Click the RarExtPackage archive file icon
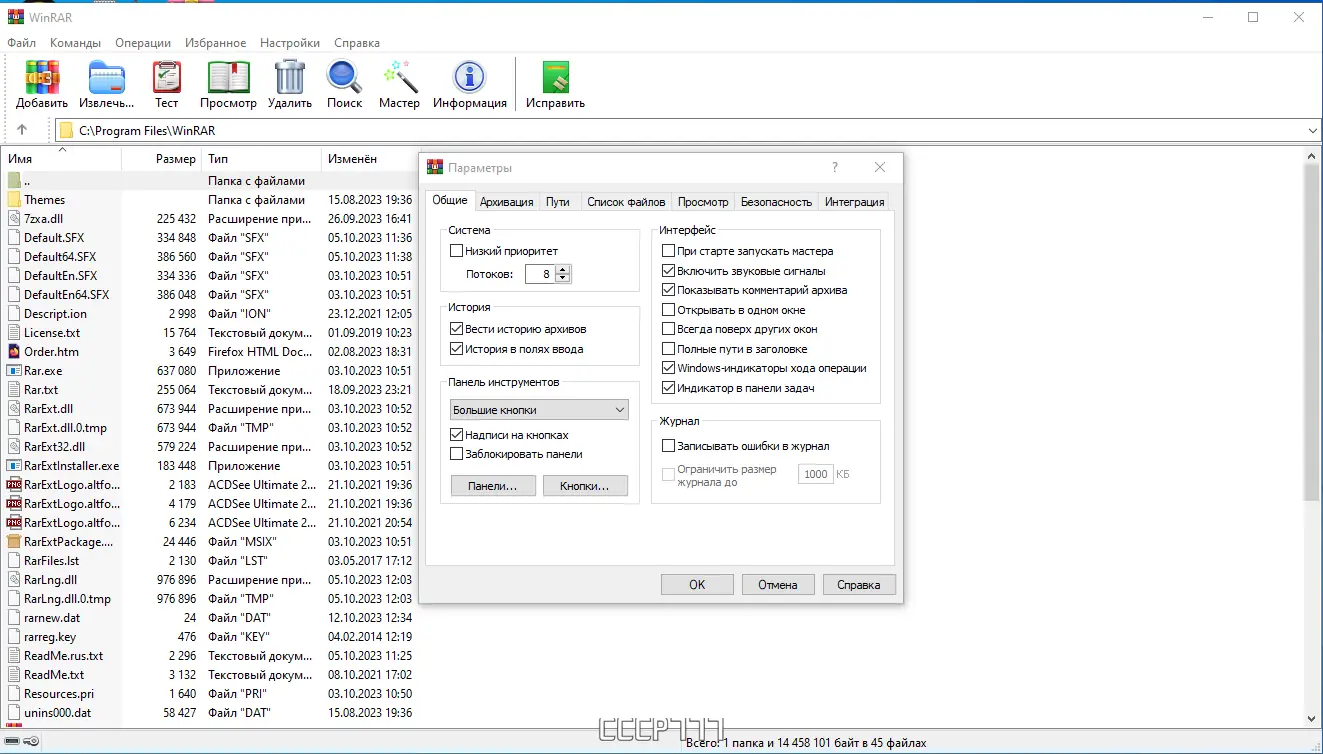This screenshot has height=754, width=1323. tap(14, 542)
